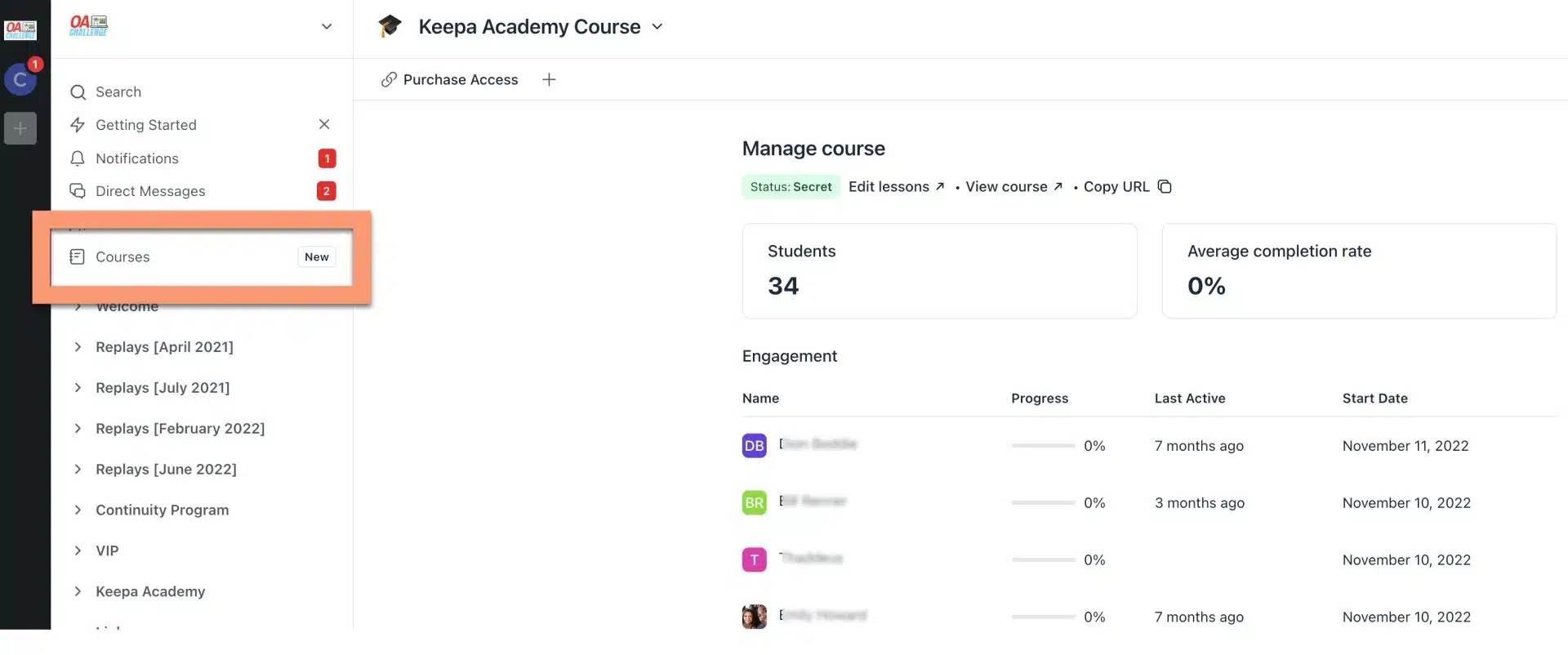
Task: Click the Search magnifier icon
Action: tap(78, 92)
